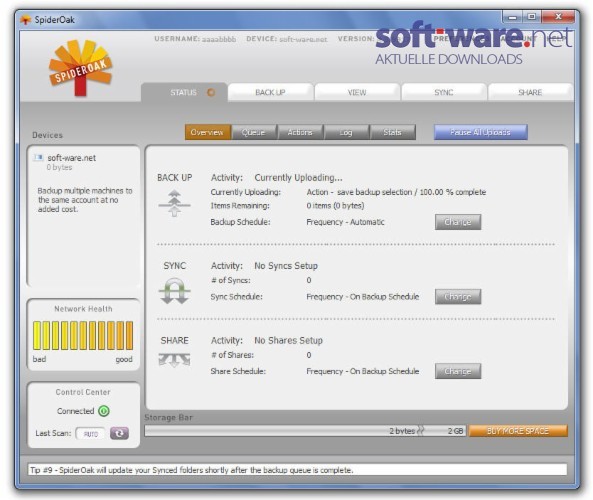Click the soft-ware.net device computer icon
The height and width of the screenshot is (500, 593).
pos(38,157)
